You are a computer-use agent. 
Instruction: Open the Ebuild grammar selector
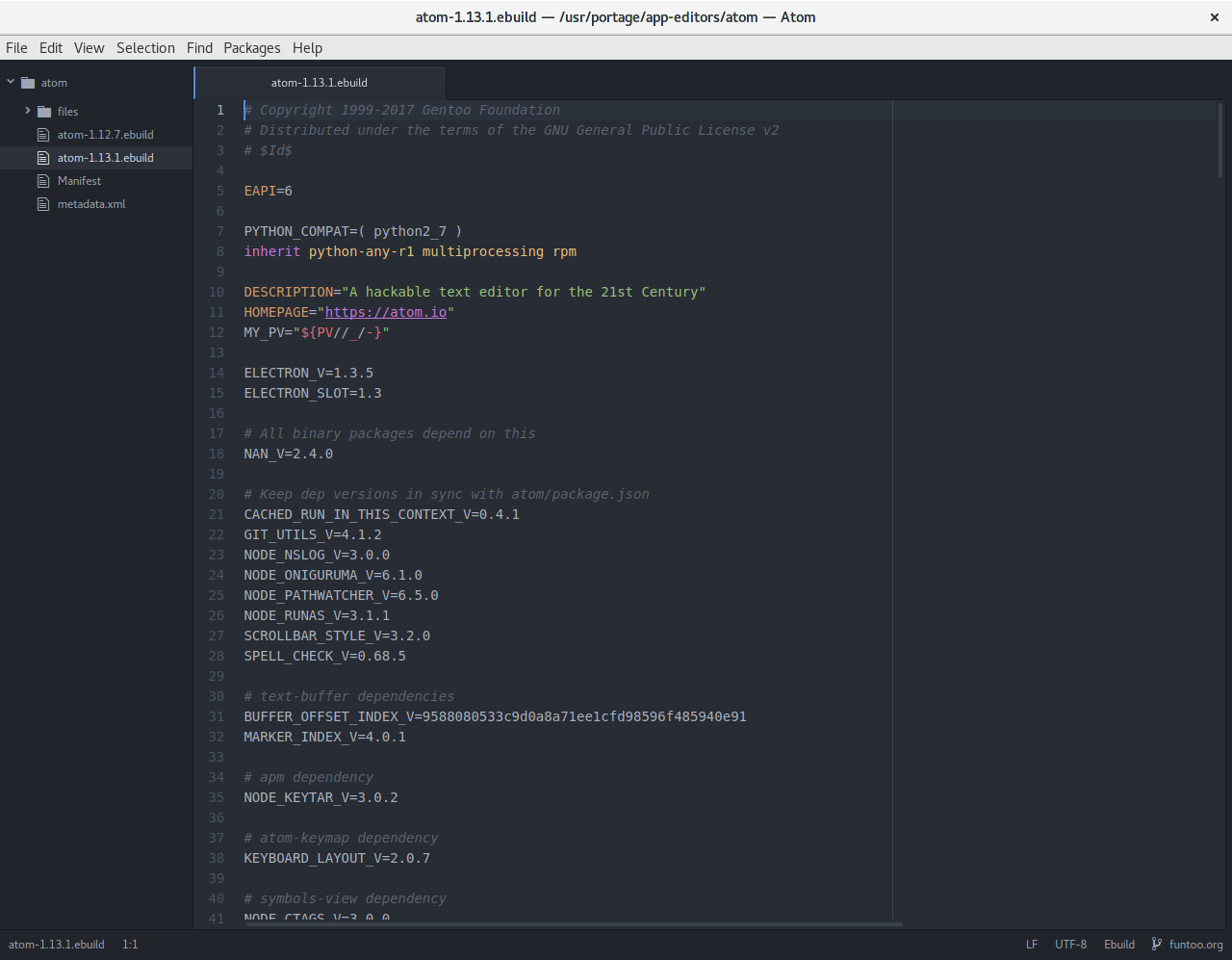coord(1118,945)
